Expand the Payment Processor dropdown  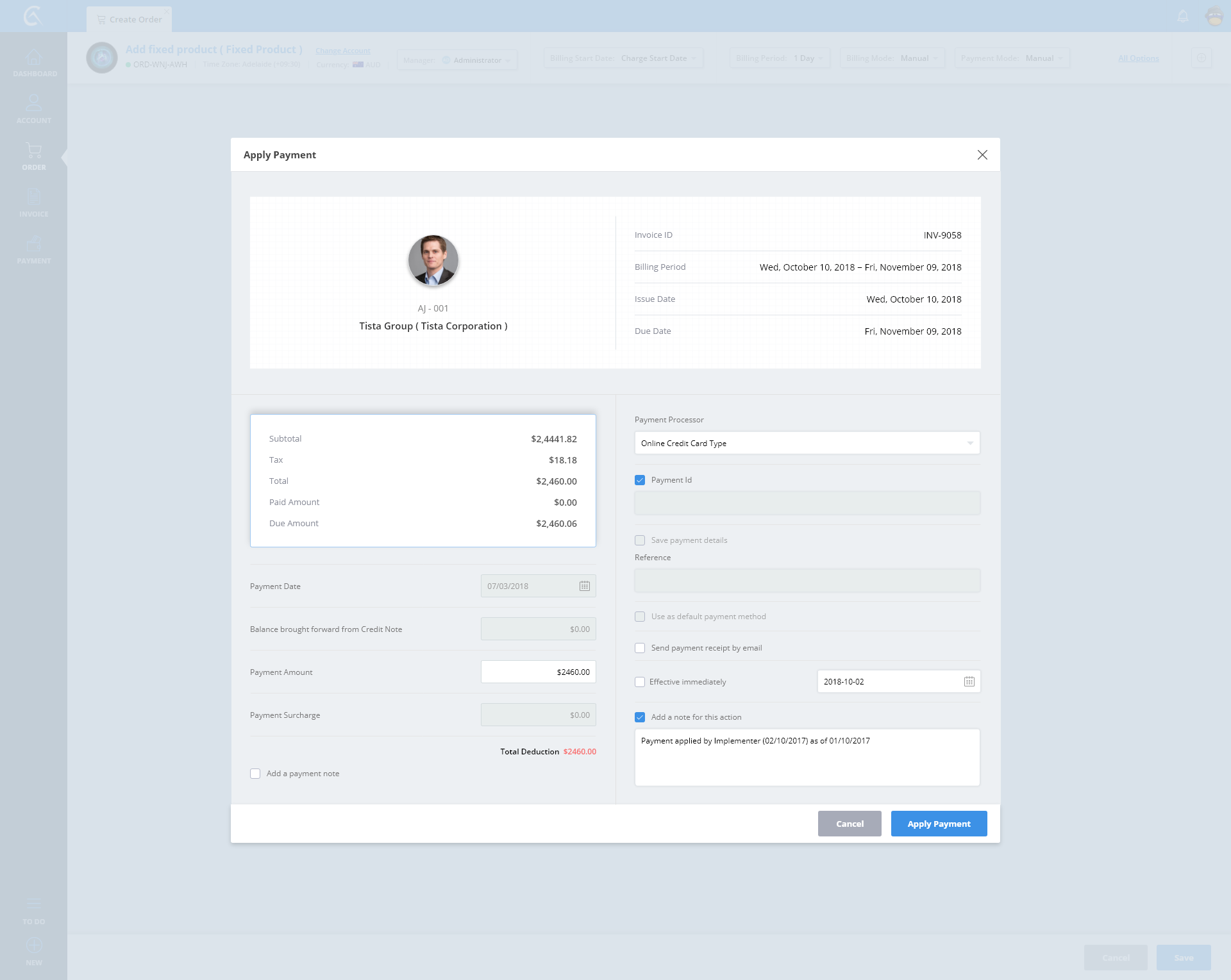coord(807,443)
